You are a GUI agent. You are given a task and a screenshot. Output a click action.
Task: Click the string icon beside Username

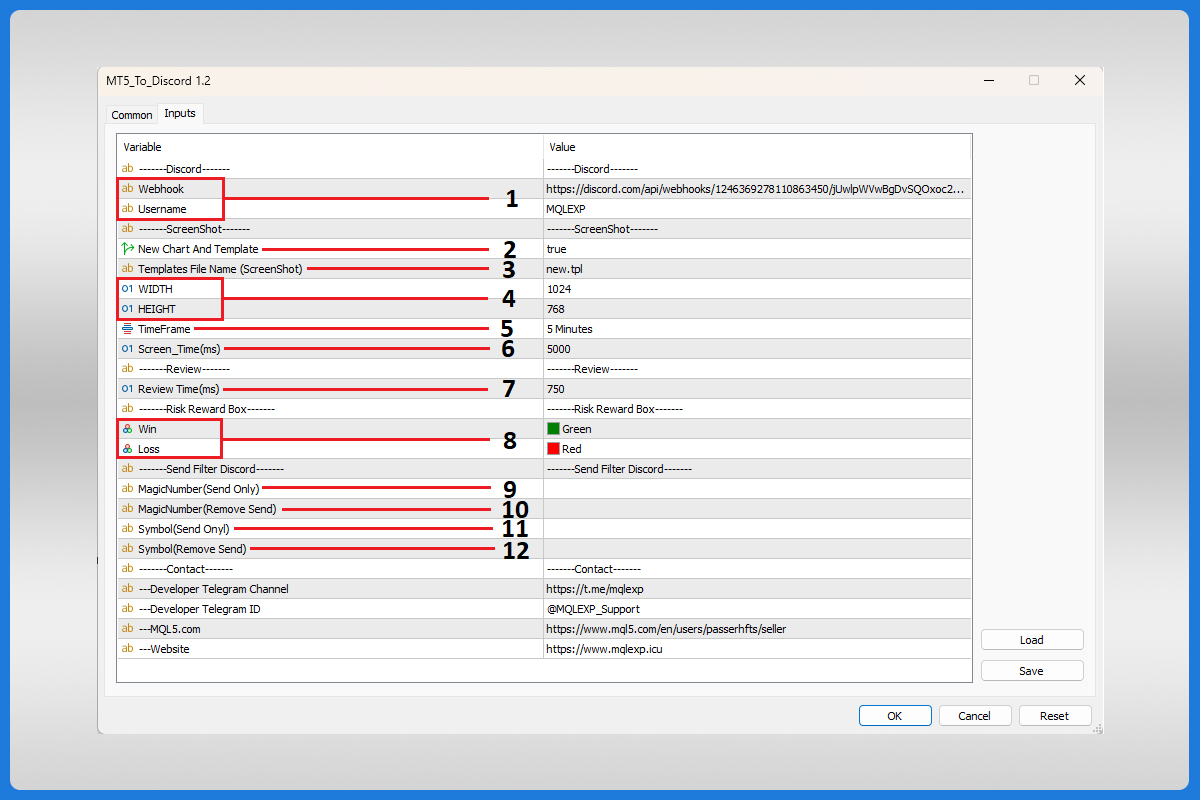[x=127, y=209]
